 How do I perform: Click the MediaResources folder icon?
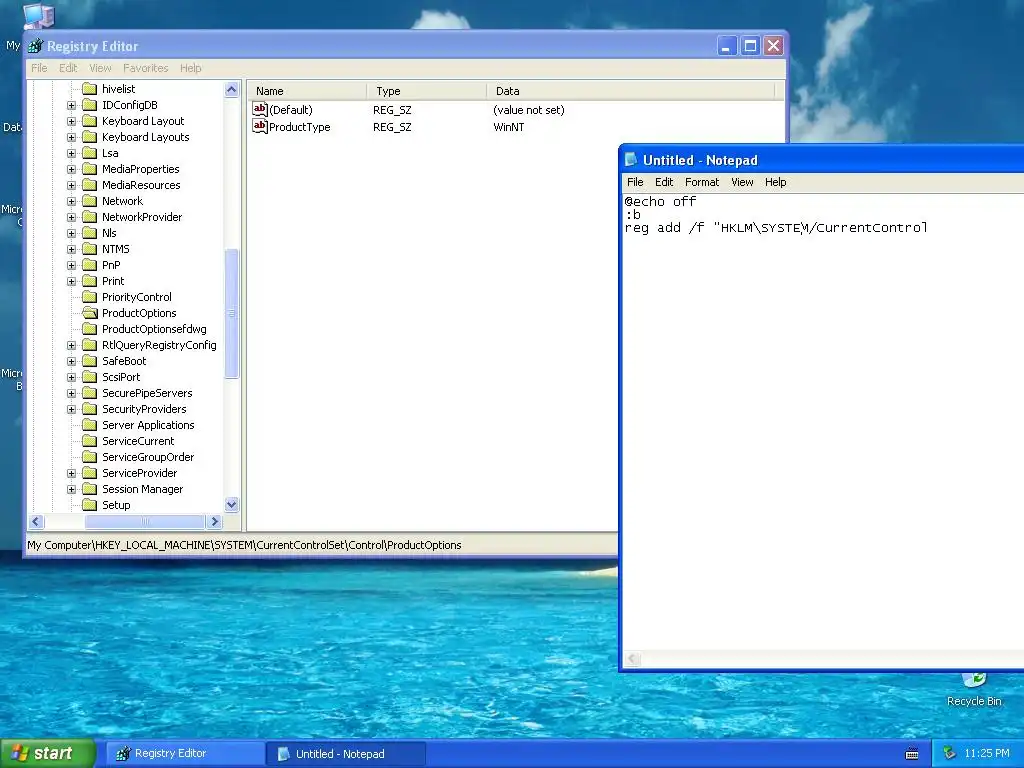click(x=89, y=185)
